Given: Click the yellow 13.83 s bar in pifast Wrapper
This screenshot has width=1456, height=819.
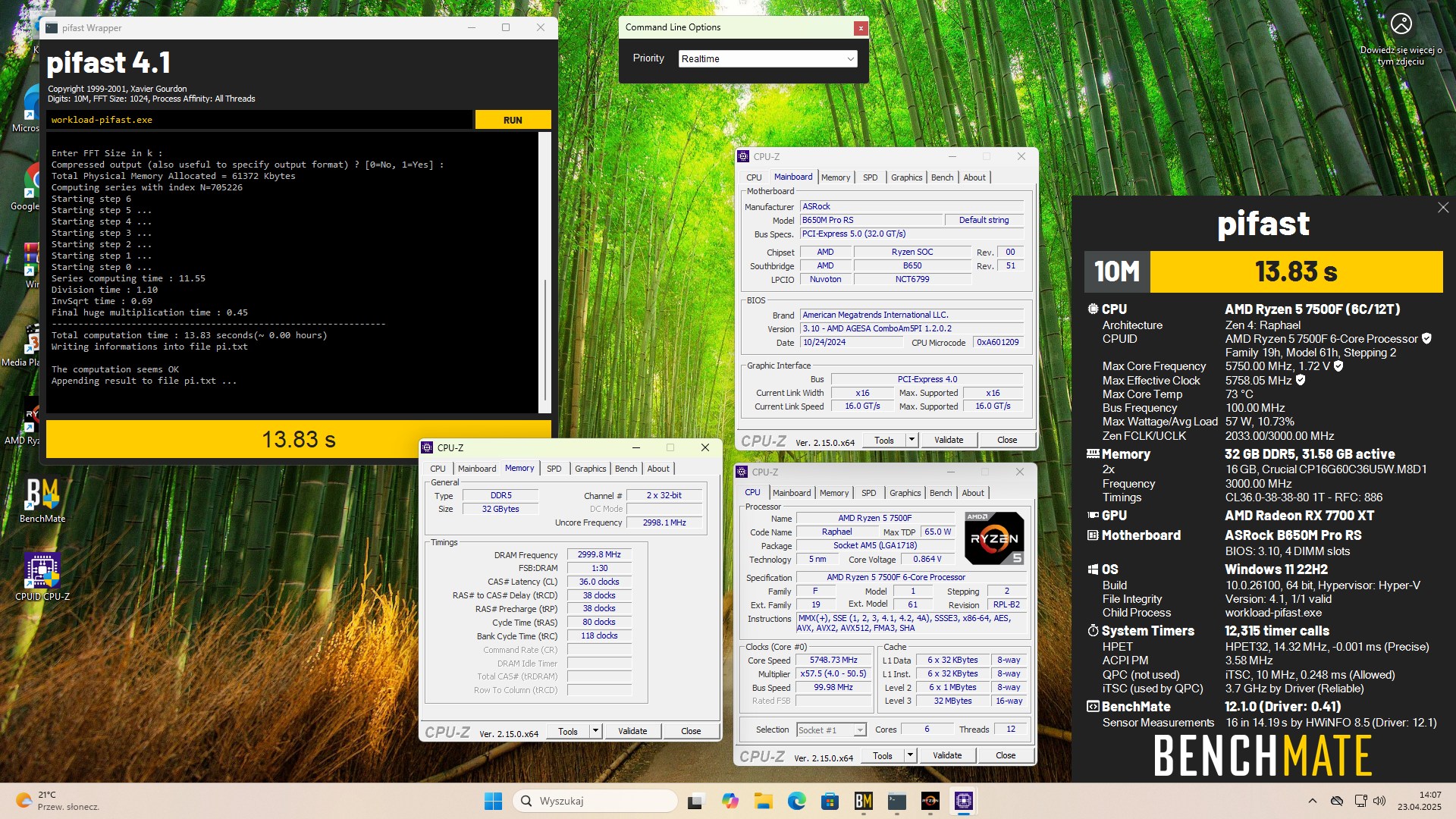Looking at the screenshot, I should pyautogui.click(x=299, y=440).
